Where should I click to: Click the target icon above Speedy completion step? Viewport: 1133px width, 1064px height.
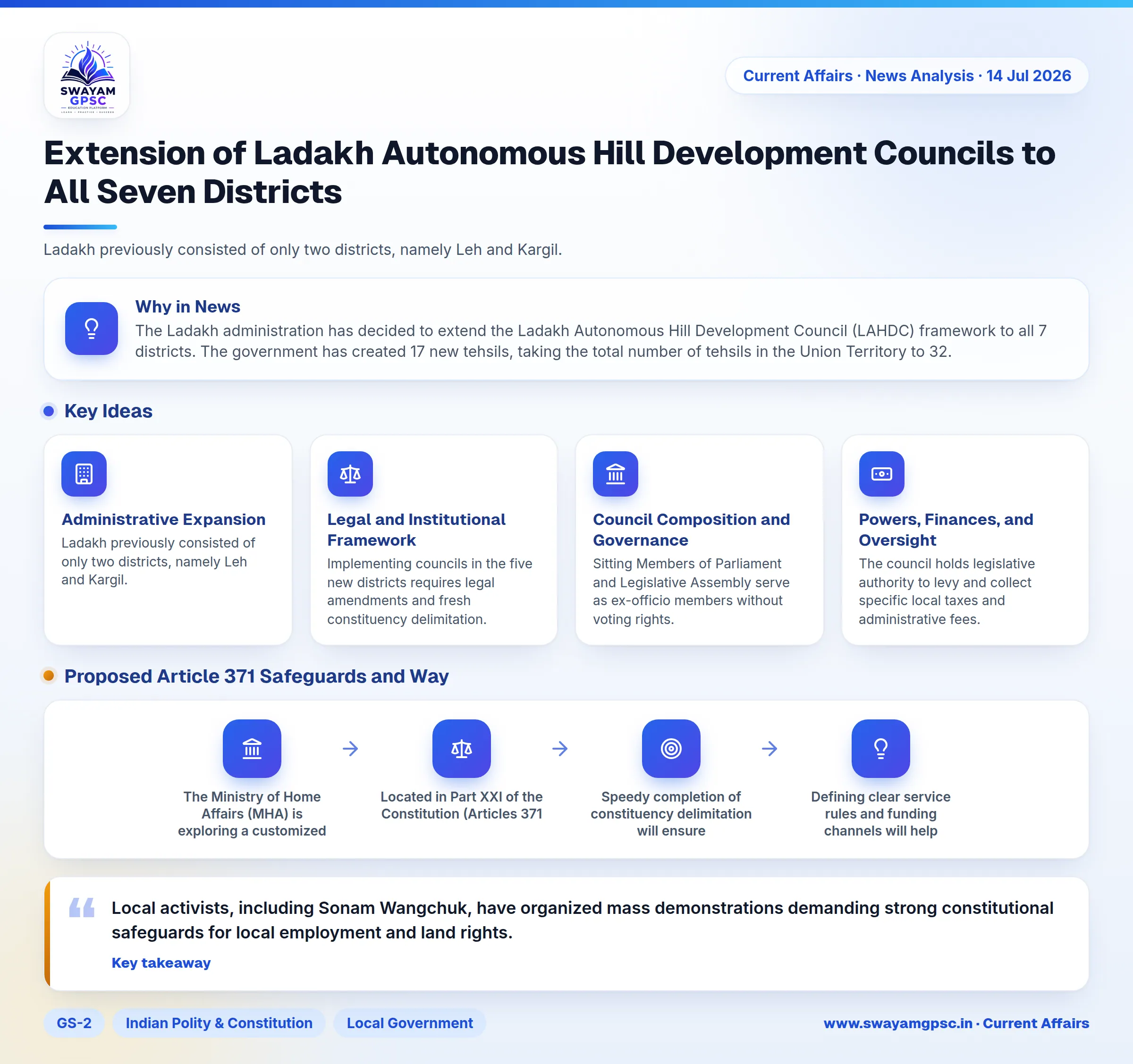671,748
